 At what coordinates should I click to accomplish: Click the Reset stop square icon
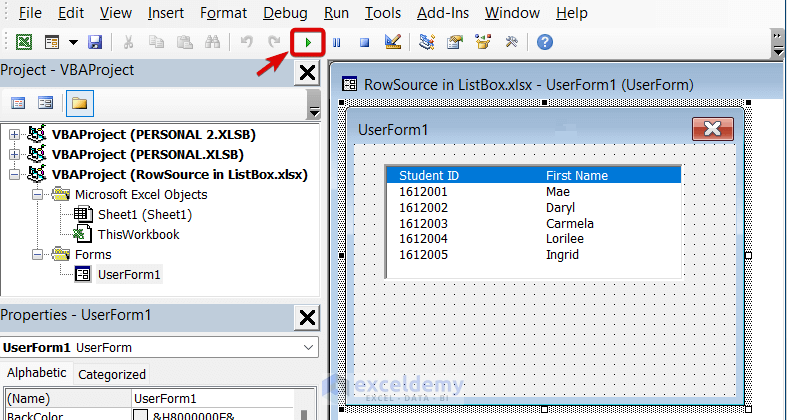point(365,43)
